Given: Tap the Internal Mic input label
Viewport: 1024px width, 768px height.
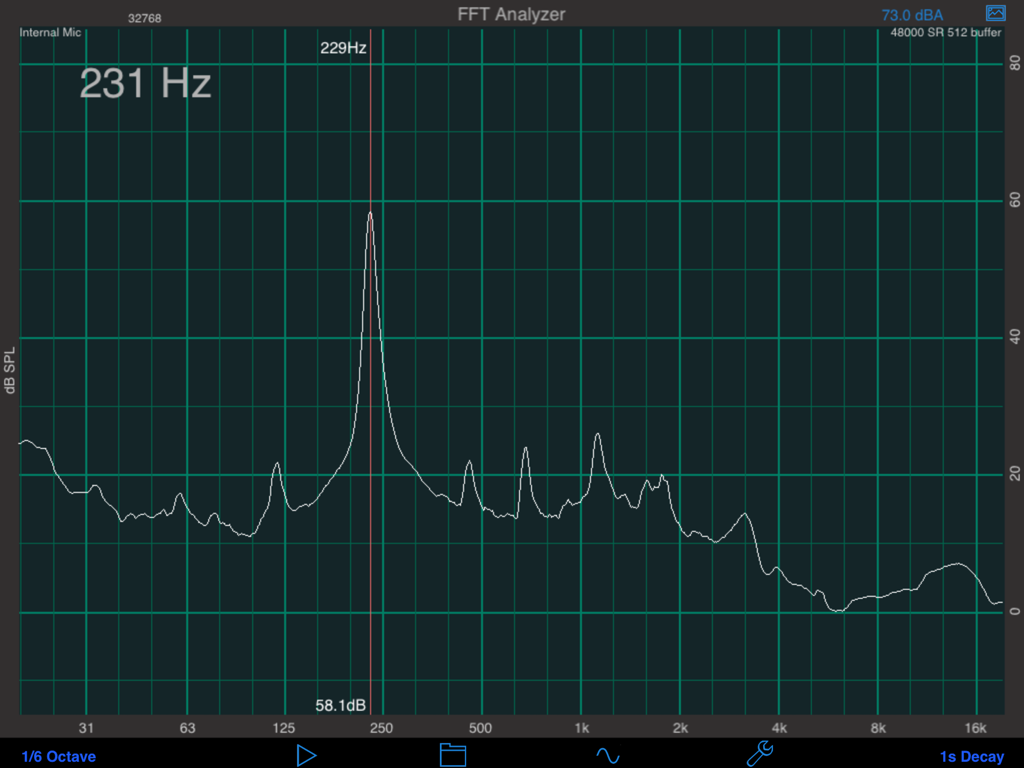Looking at the screenshot, I should (x=50, y=33).
